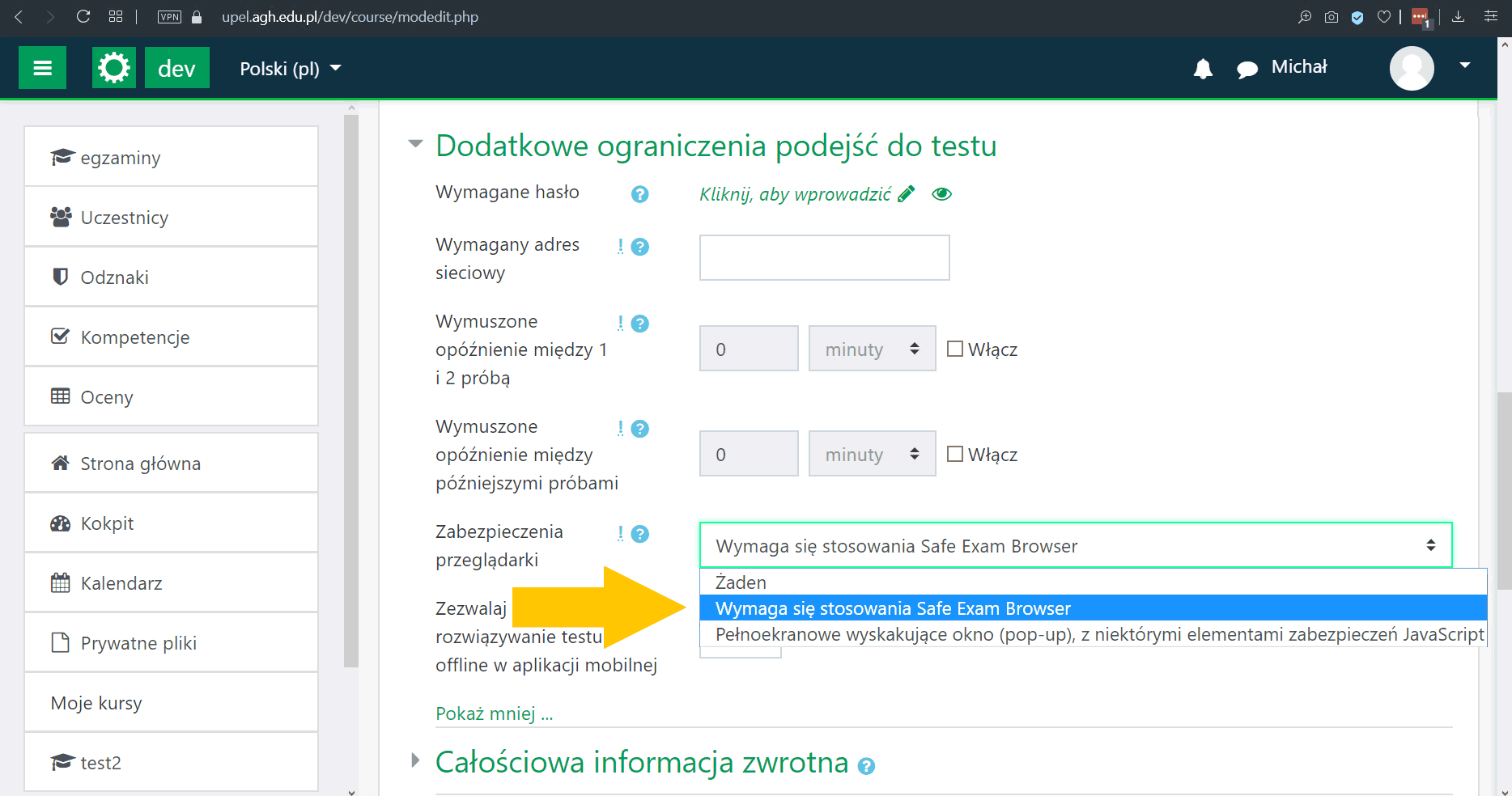Open the notifications bell
Image resolution: width=1512 pixels, height=796 pixels.
tap(1203, 68)
